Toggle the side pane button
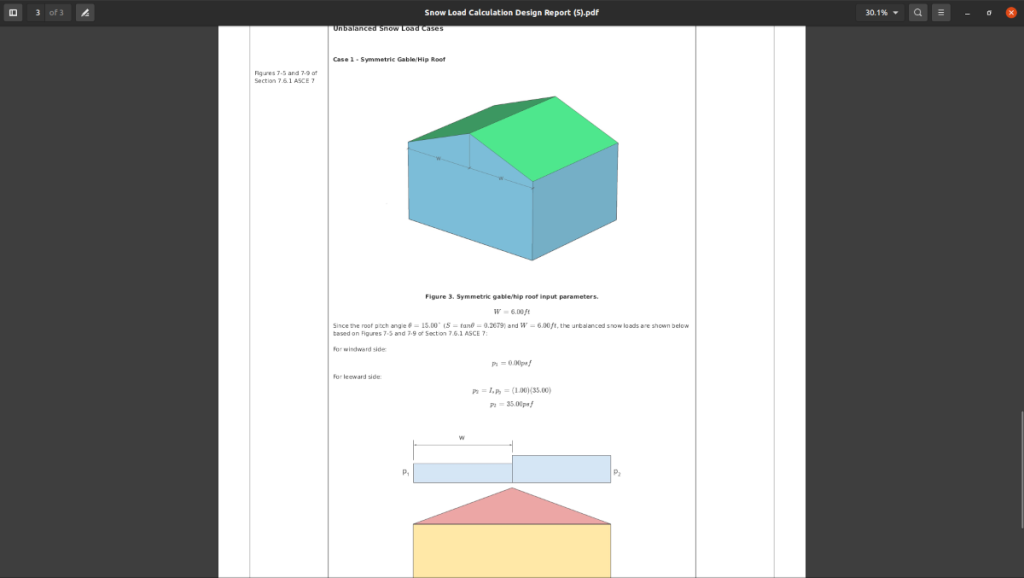The image size is (1024, 578). click(13, 12)
